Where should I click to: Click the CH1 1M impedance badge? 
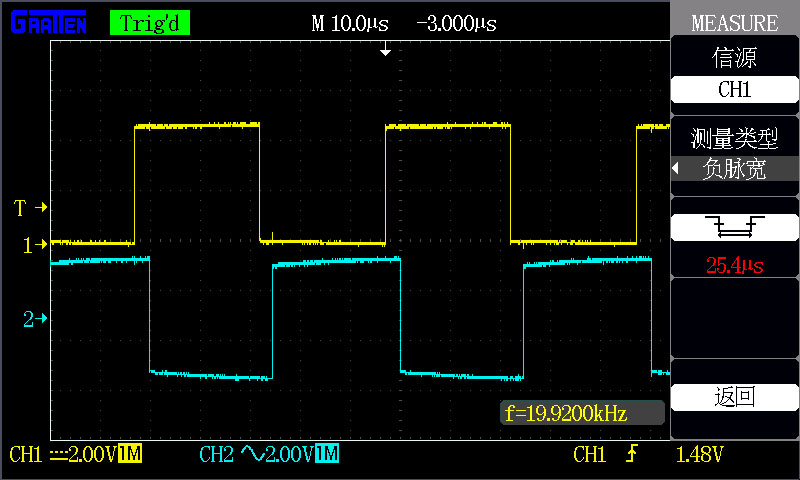[x=130, y=454]
